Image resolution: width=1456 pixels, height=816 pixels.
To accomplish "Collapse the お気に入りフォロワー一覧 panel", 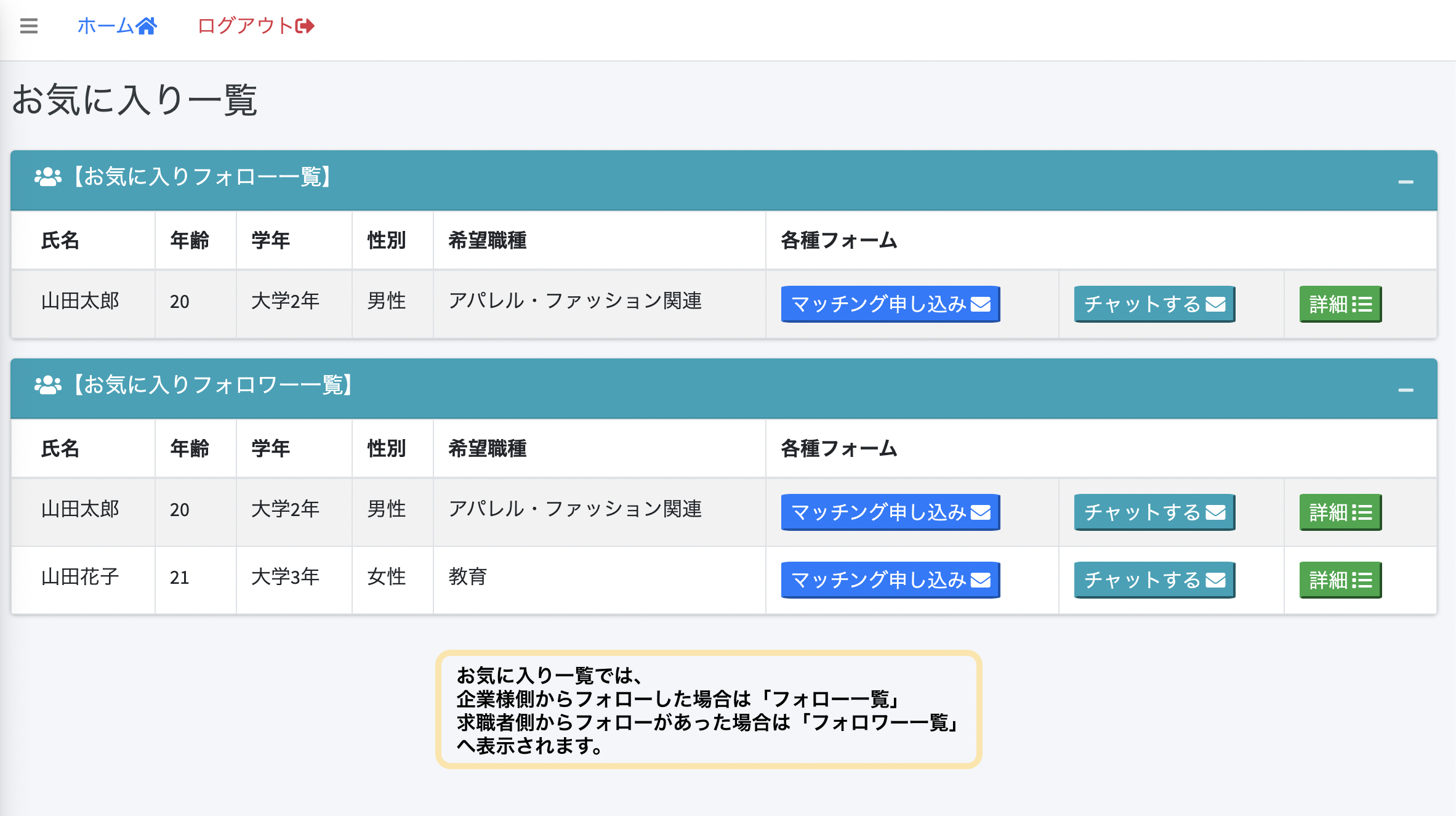I will 1406,389.
